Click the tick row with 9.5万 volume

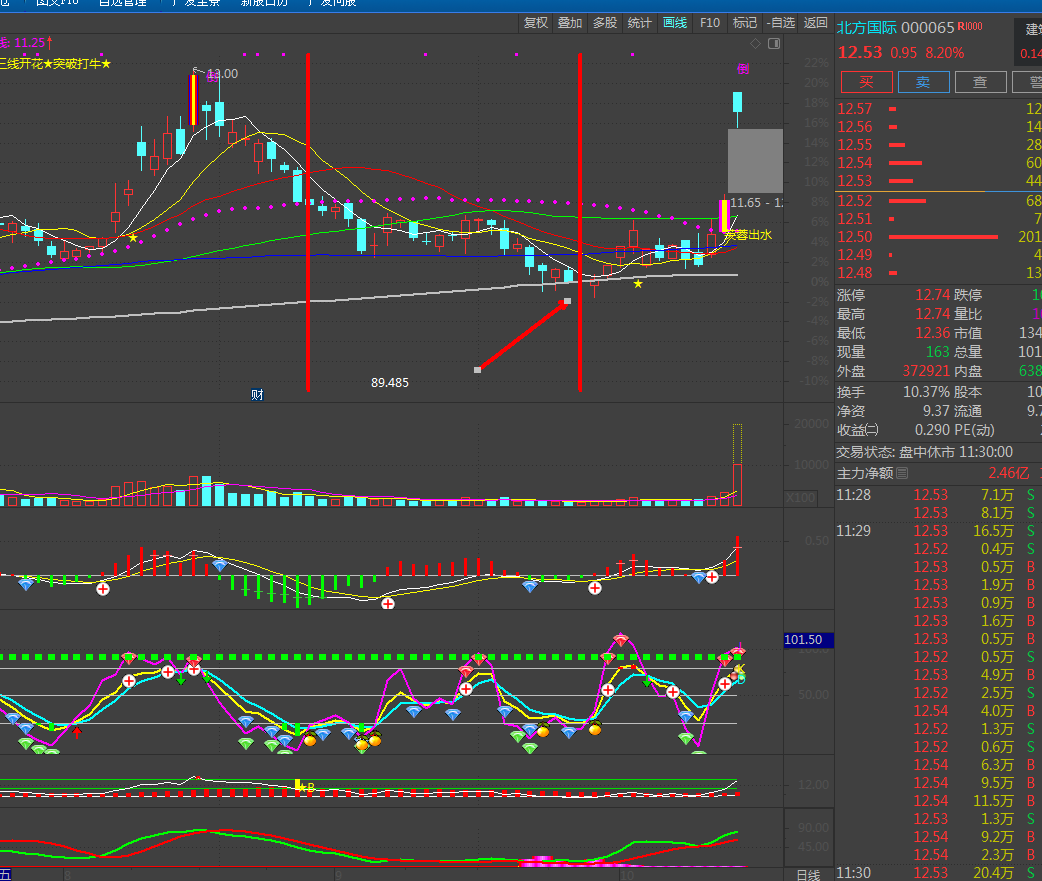point(938,783)
